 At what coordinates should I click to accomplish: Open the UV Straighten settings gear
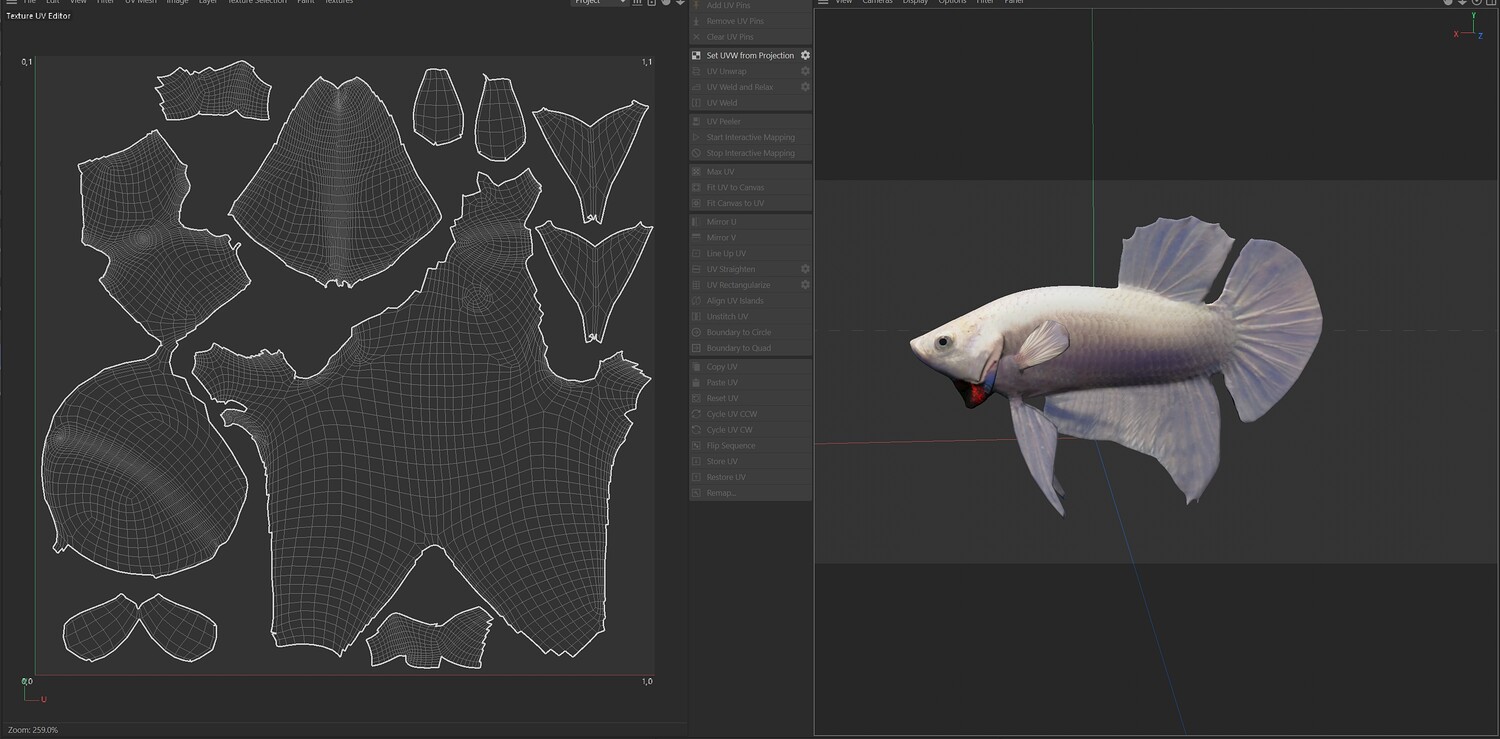coord(805,269)
